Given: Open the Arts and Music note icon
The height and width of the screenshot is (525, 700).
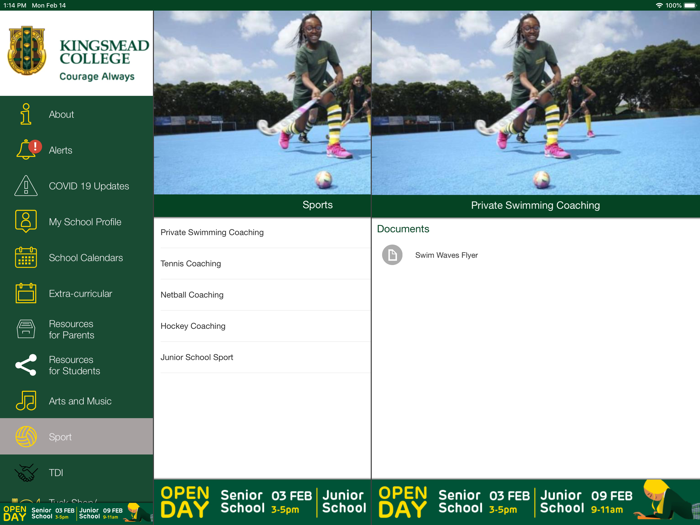Looking at the screenshot, I should [x=26, y=401].
